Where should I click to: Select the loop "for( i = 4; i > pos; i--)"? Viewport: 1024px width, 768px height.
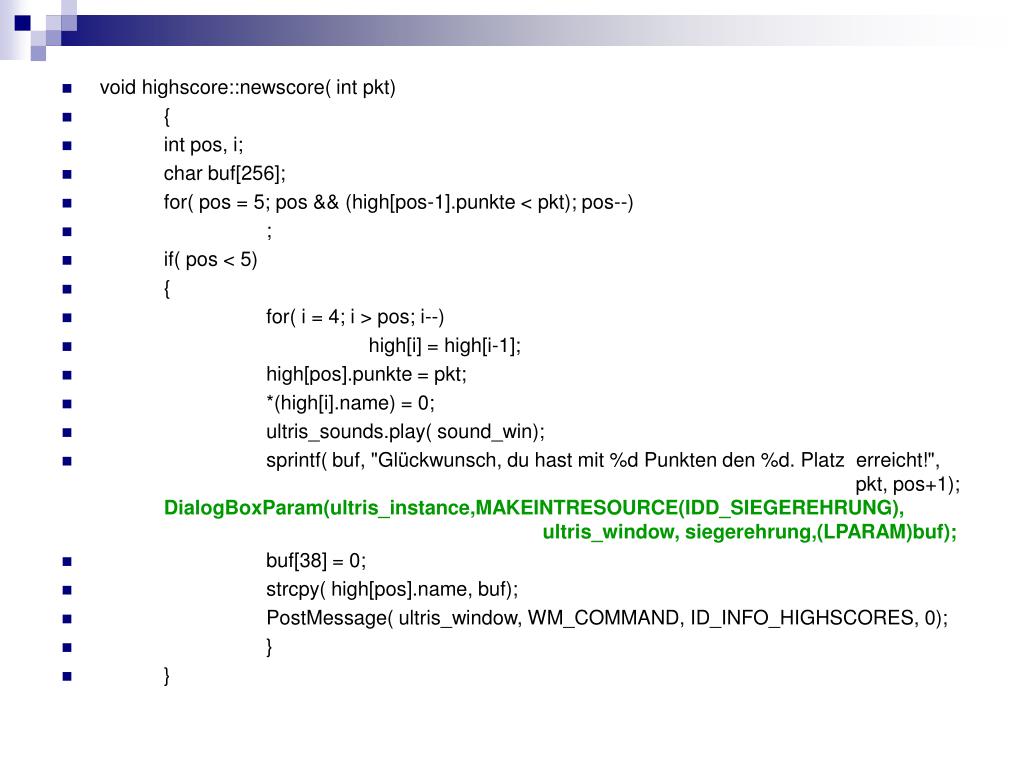[355, 317]
